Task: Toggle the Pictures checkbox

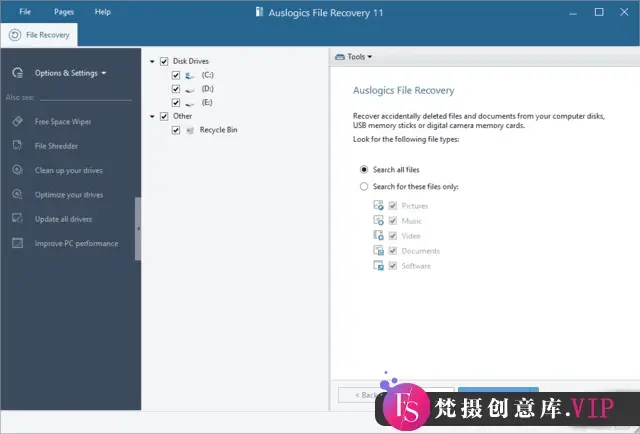Action: [x=393, y=205]
